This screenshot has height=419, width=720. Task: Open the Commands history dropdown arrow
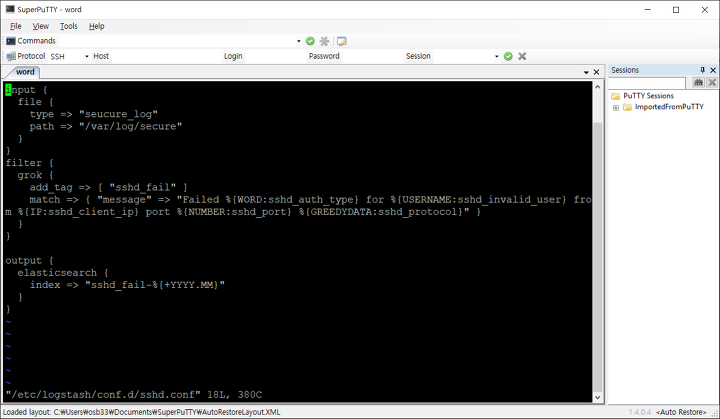click(298, 41)
